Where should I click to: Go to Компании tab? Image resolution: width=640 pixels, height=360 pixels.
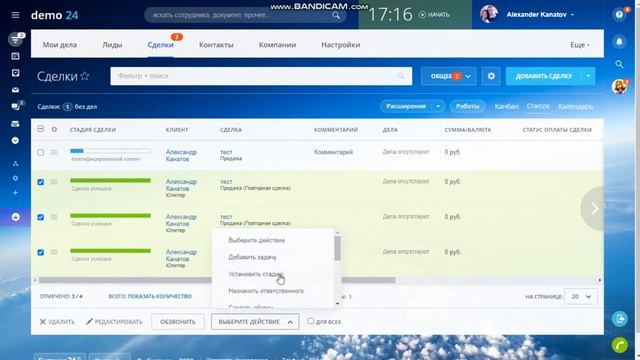[278, 45]
